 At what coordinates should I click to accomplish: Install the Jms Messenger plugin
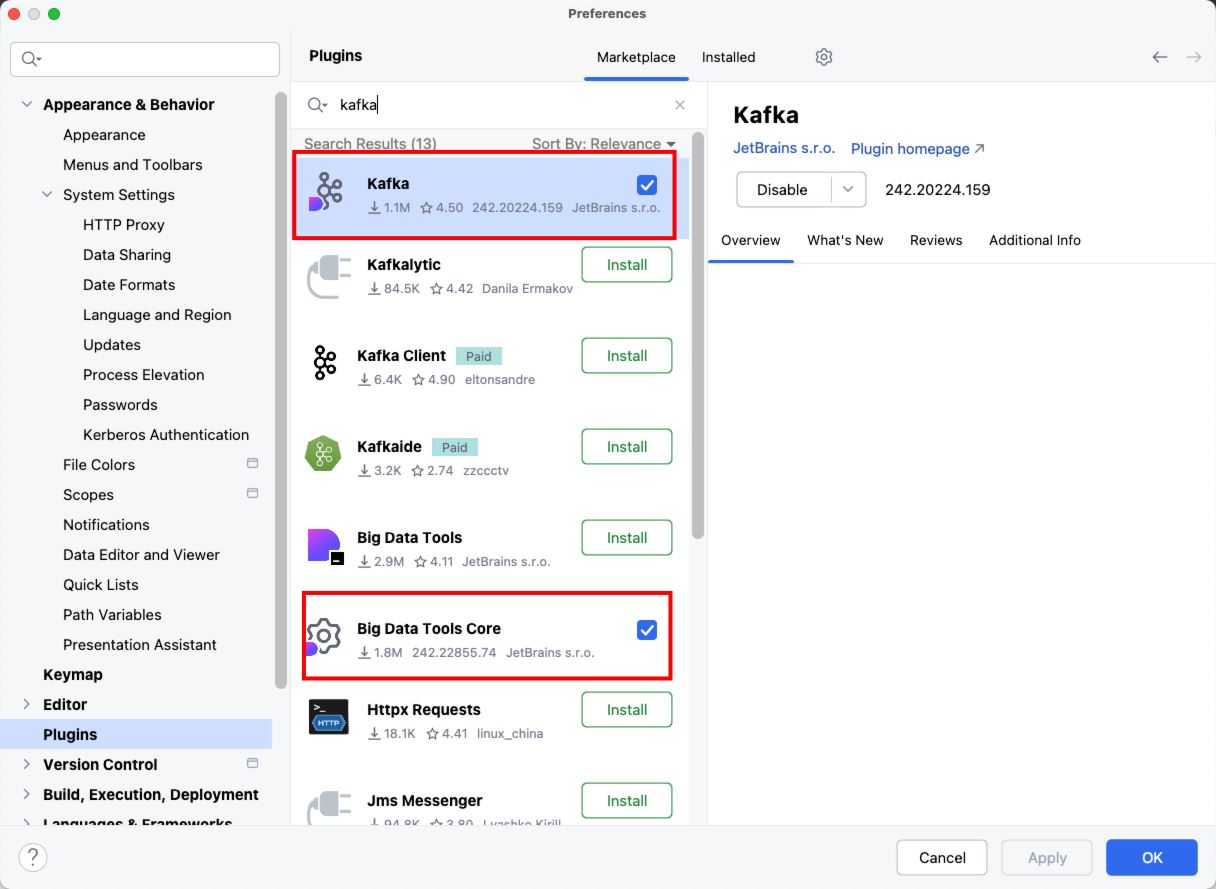point(627,801)
